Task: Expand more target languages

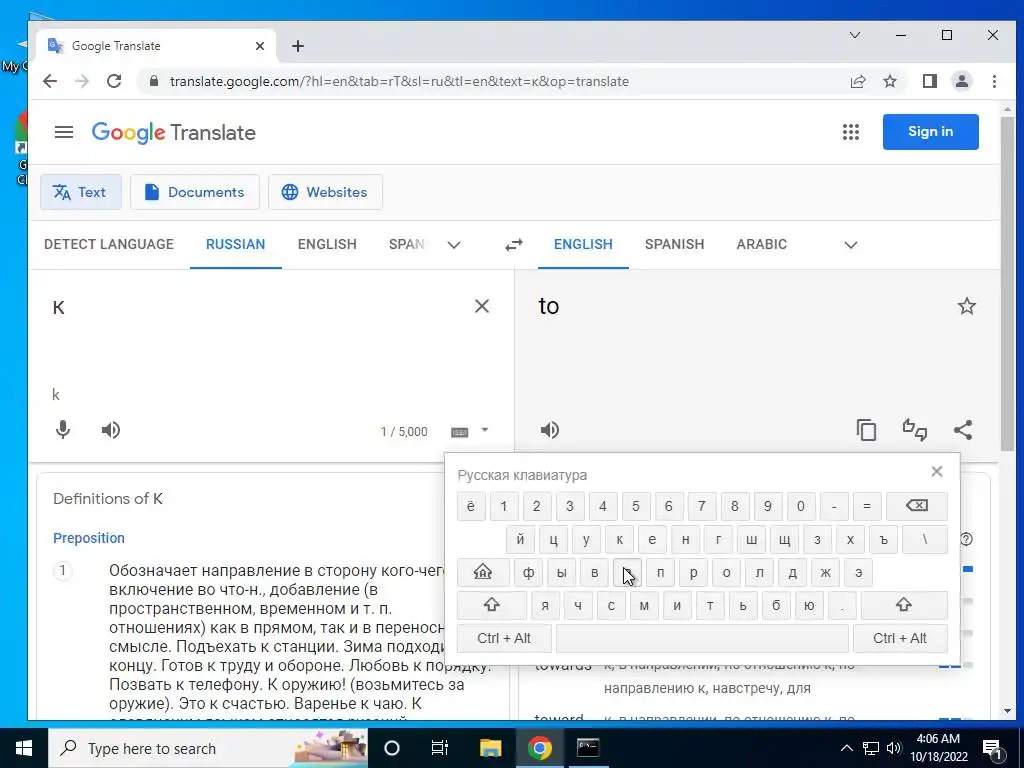Action: pyautogui.click(x=850, y=245)
